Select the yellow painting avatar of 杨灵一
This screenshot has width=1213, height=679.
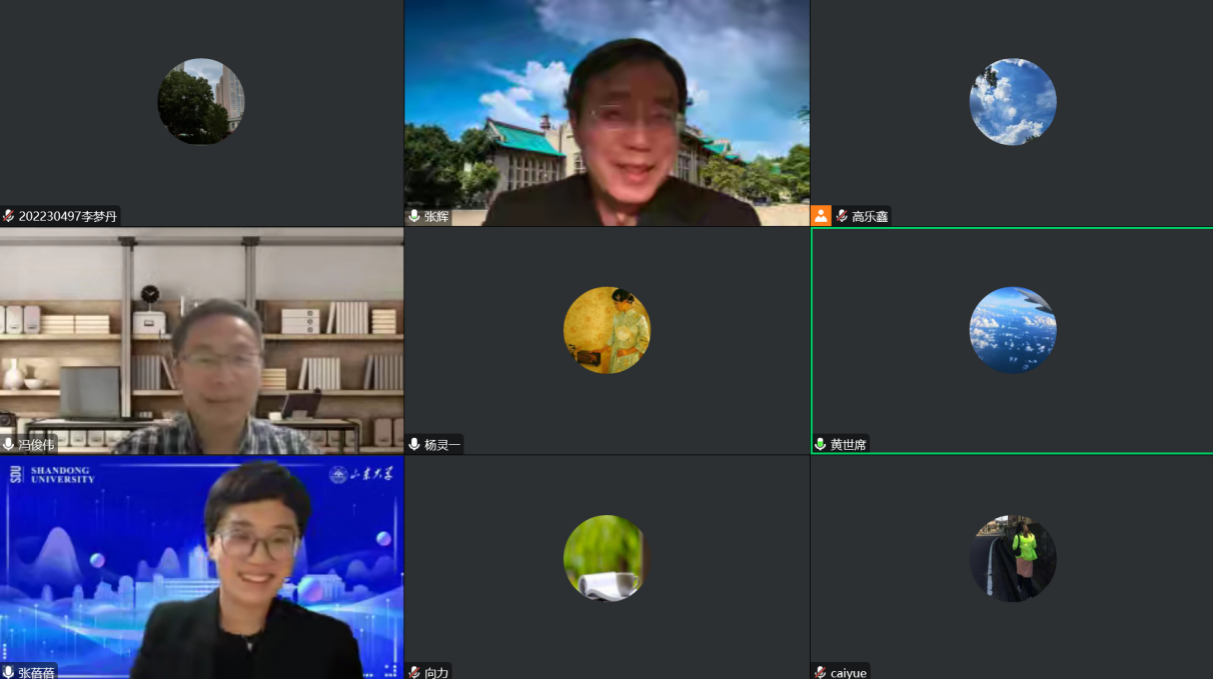coord(607,330)
